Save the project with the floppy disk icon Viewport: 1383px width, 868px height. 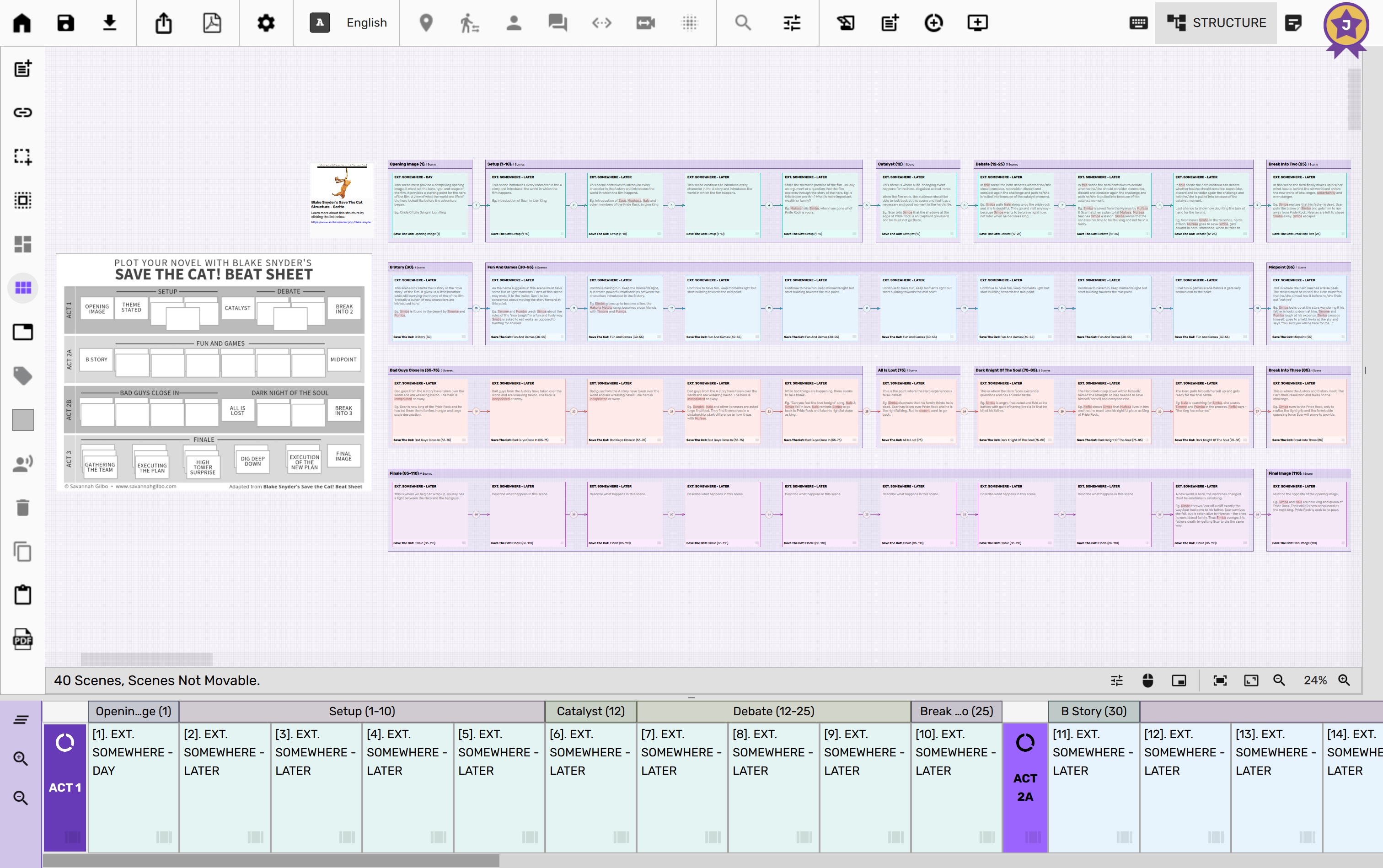click(65, 23)
